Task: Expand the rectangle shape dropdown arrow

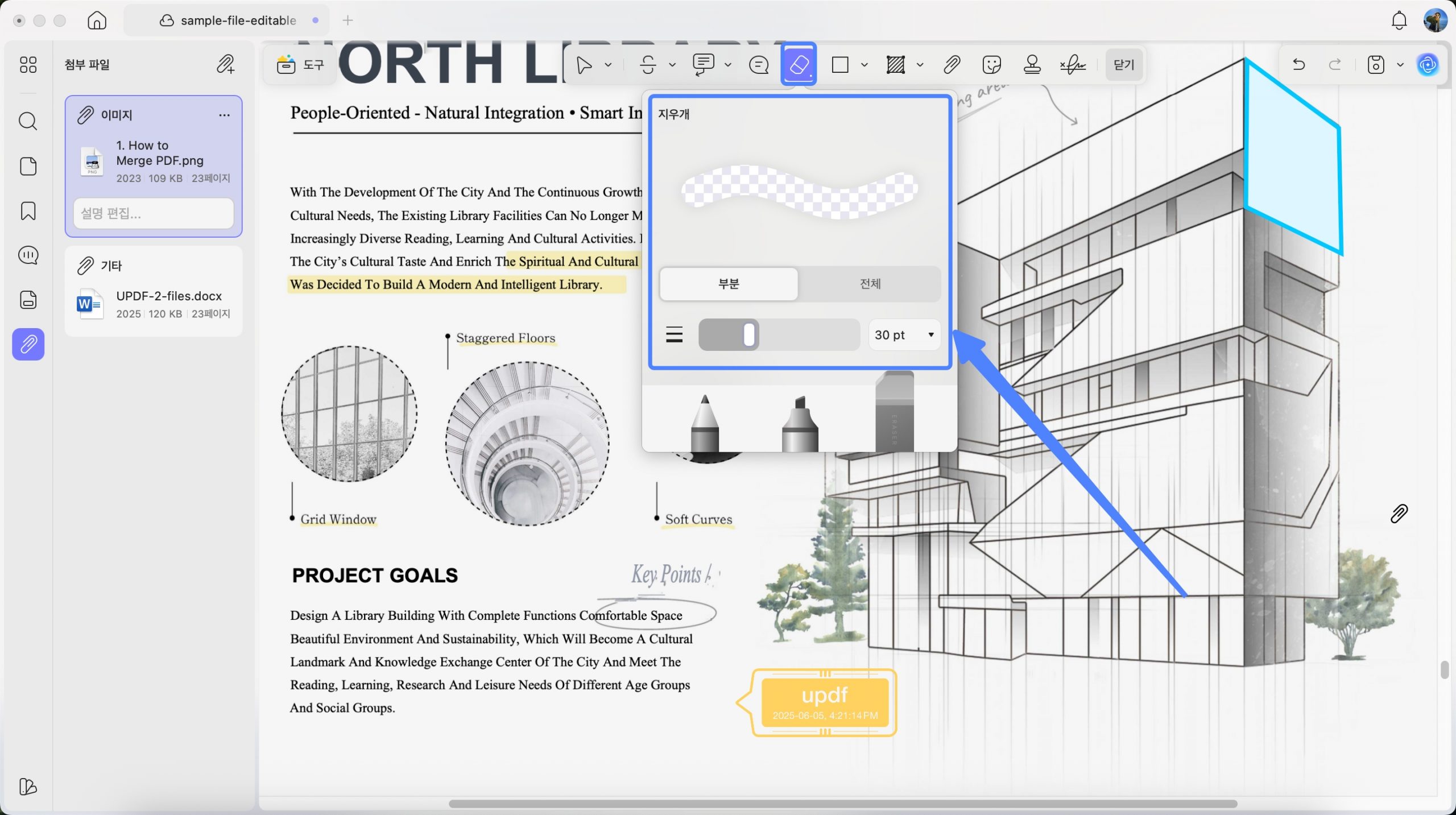Action: 864,65
